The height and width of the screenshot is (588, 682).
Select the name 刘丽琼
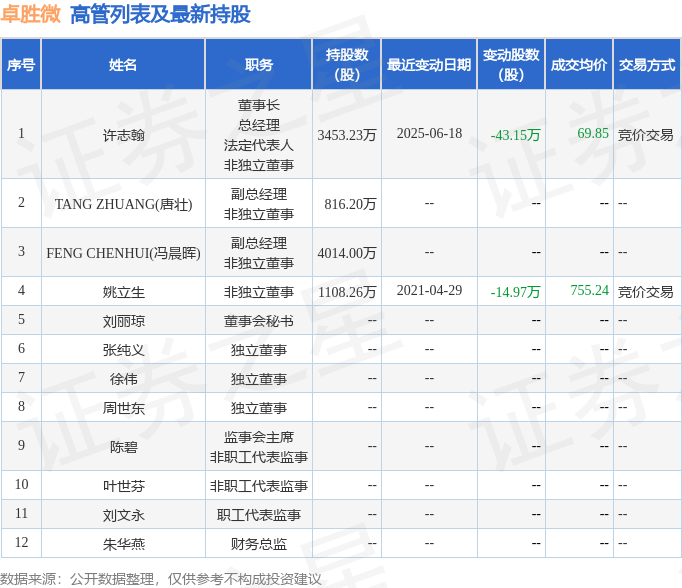124,321
